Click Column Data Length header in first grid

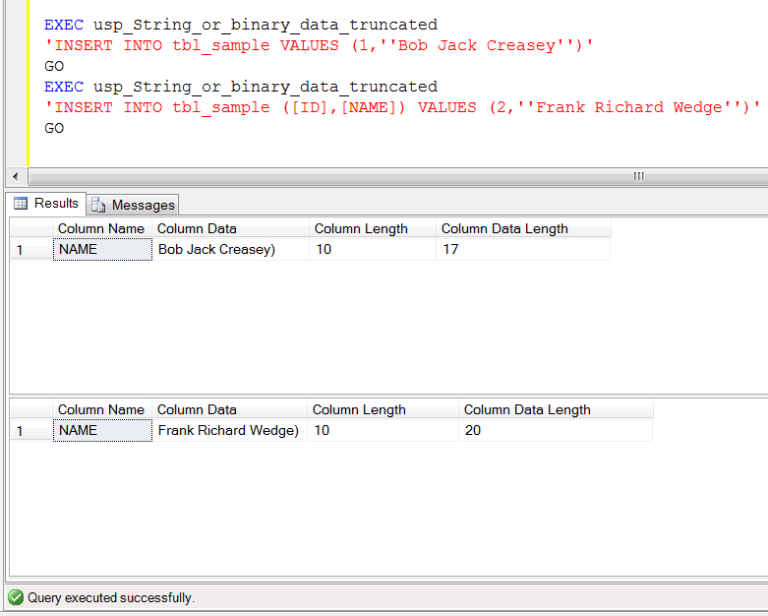click(x=524, y=229)
